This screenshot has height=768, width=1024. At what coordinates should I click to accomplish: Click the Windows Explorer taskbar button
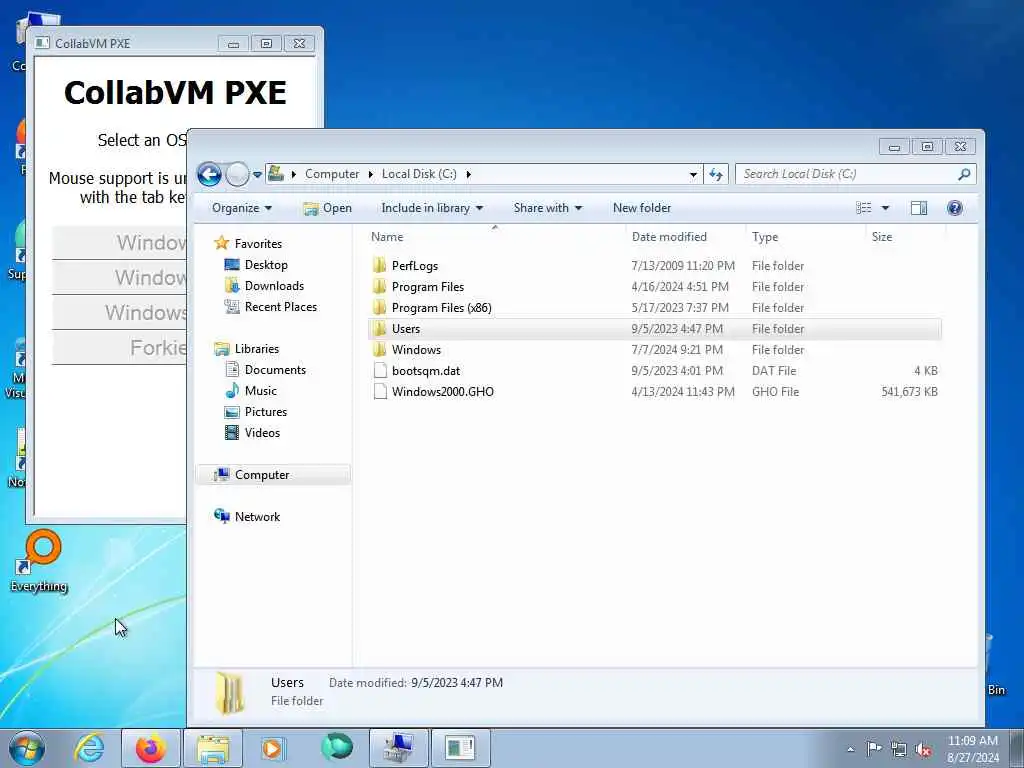(213, 748)
